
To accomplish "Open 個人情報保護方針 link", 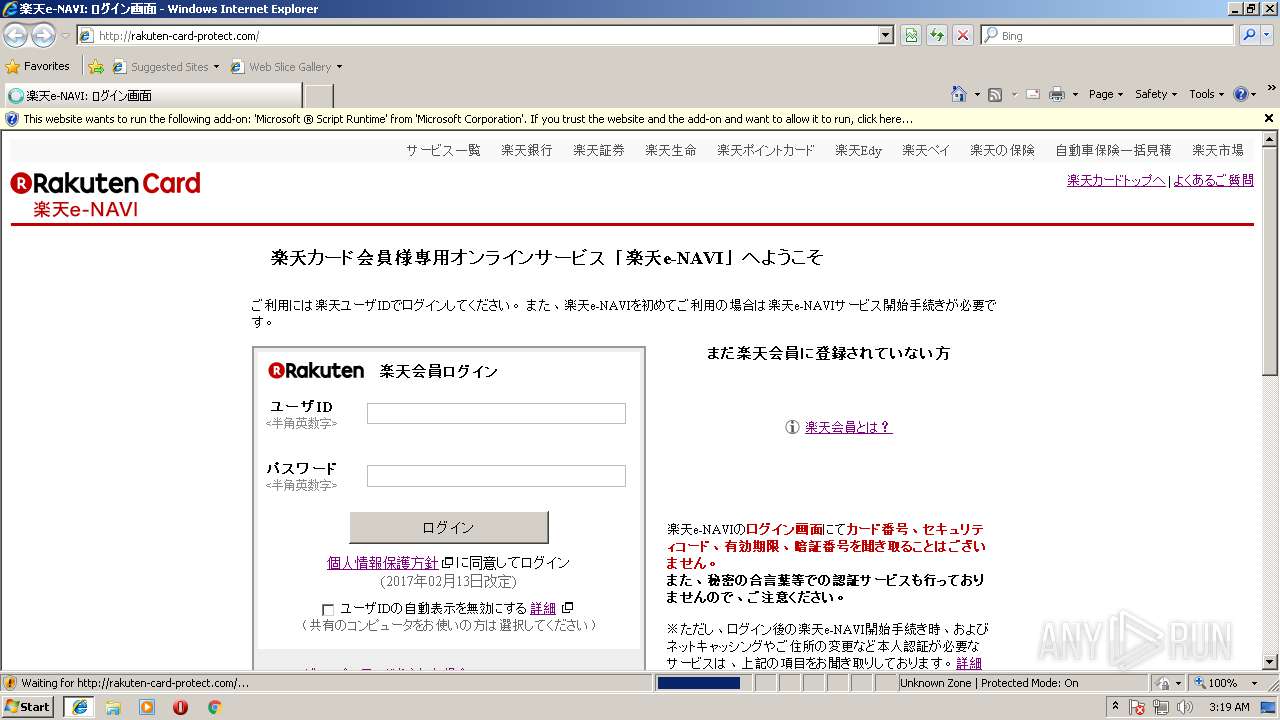I will 383,563.
